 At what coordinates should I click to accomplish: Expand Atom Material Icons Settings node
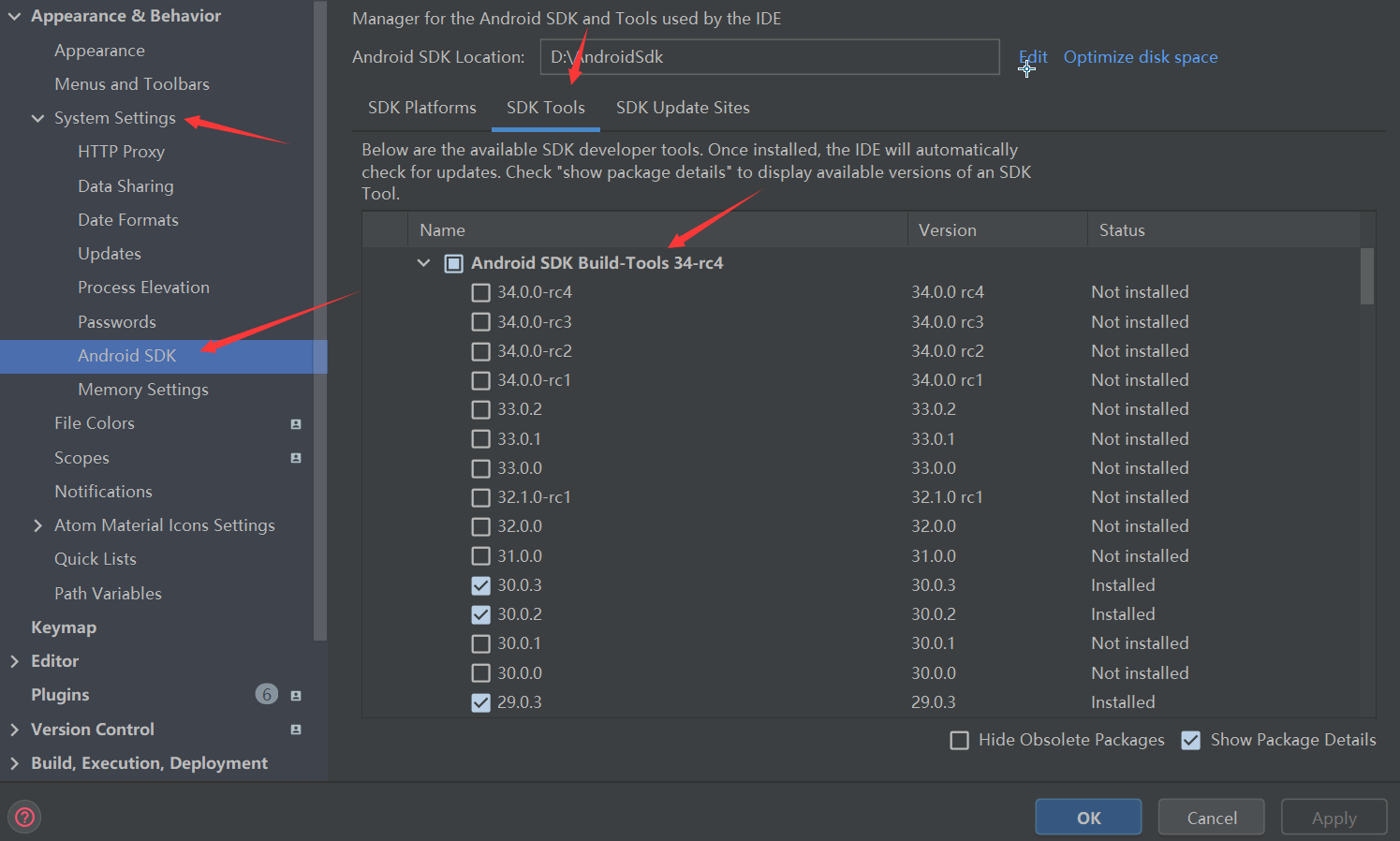(37, 525)
